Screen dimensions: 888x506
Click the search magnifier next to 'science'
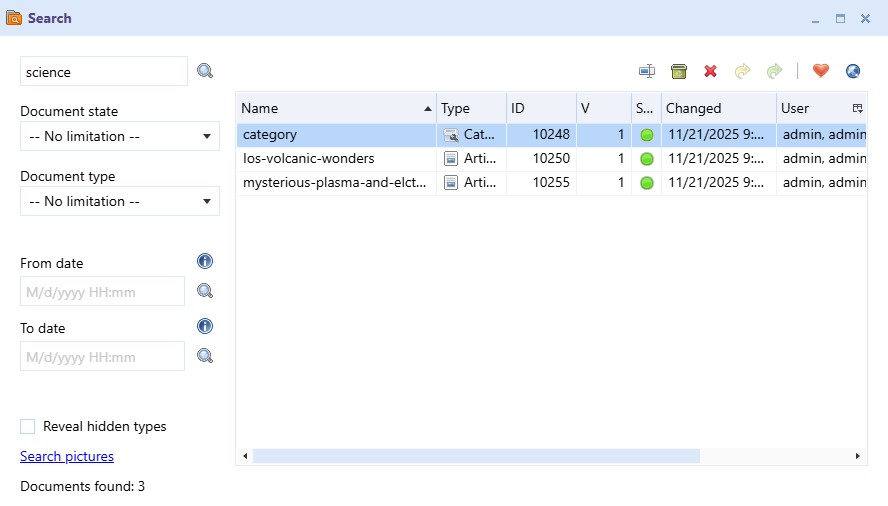pos(205,71)
